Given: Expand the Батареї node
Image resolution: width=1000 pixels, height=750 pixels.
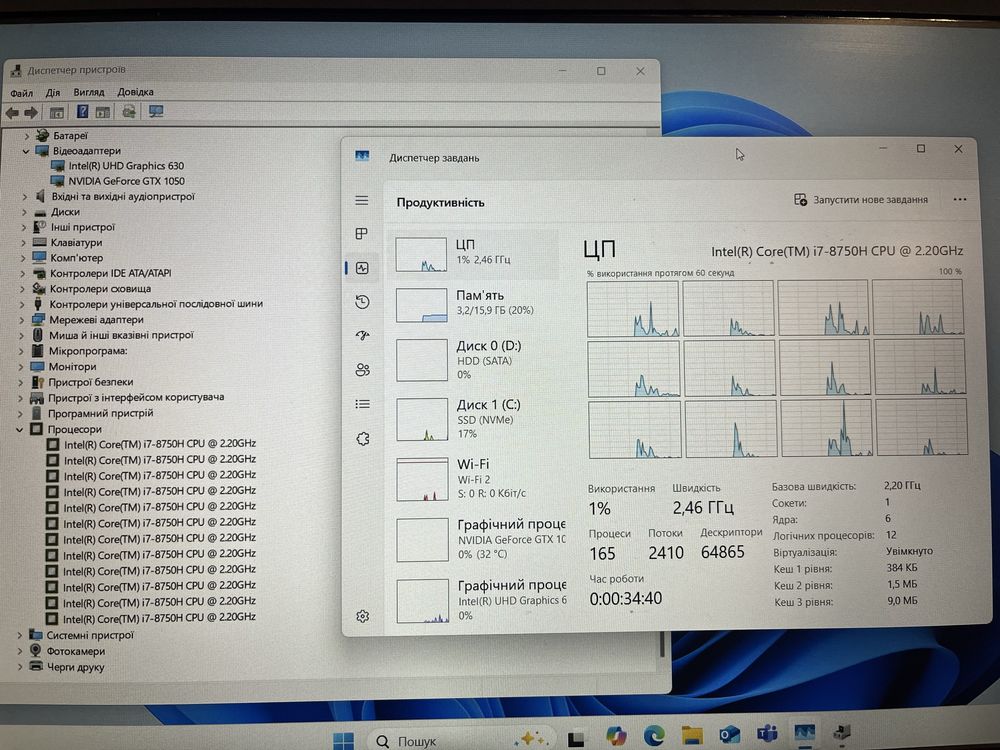Looking at the screenshot, I should pyautogui.click(x=27, y=136).
